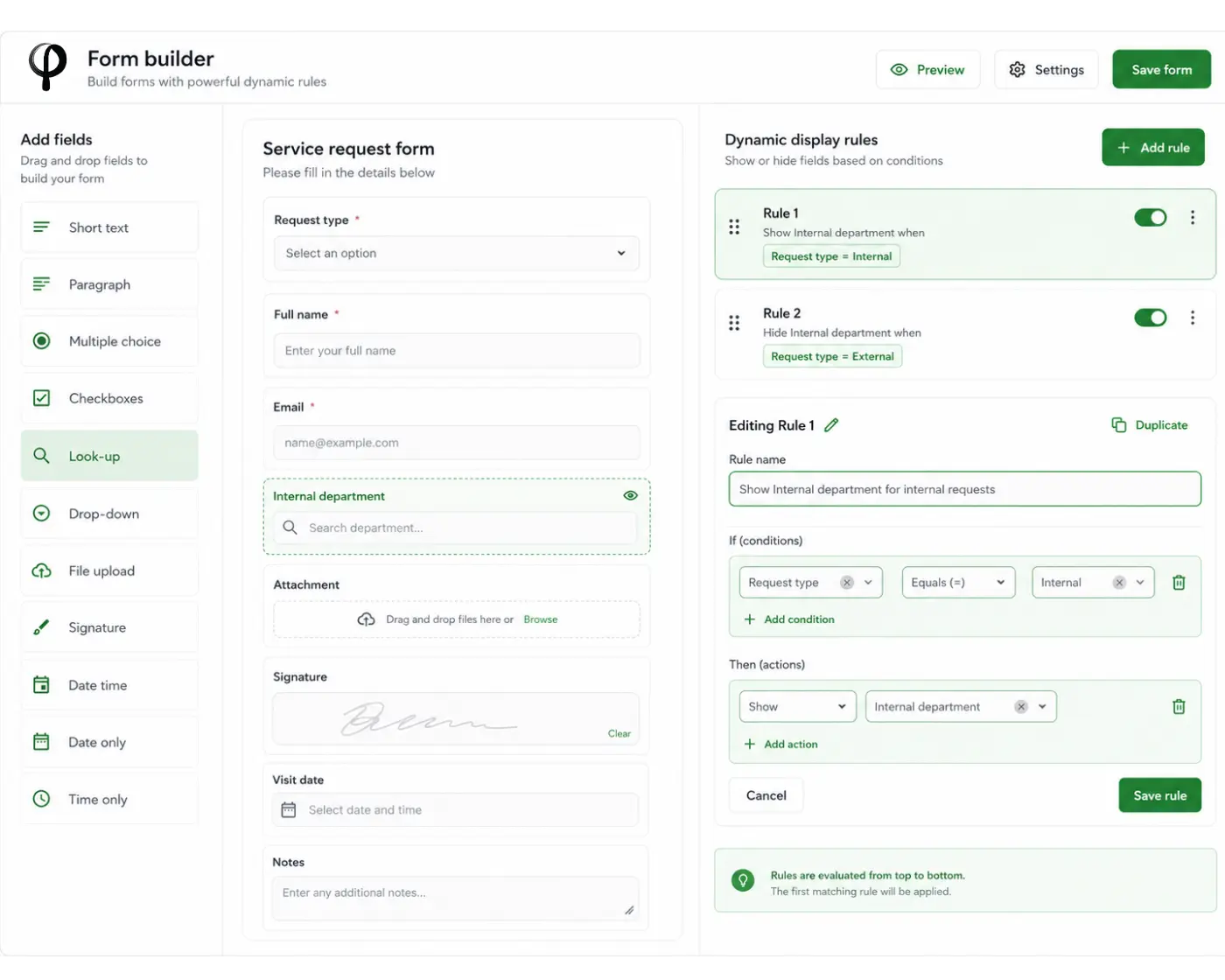
Task: Click the Checkboxes field icon
Action: [x=41, y=398]
